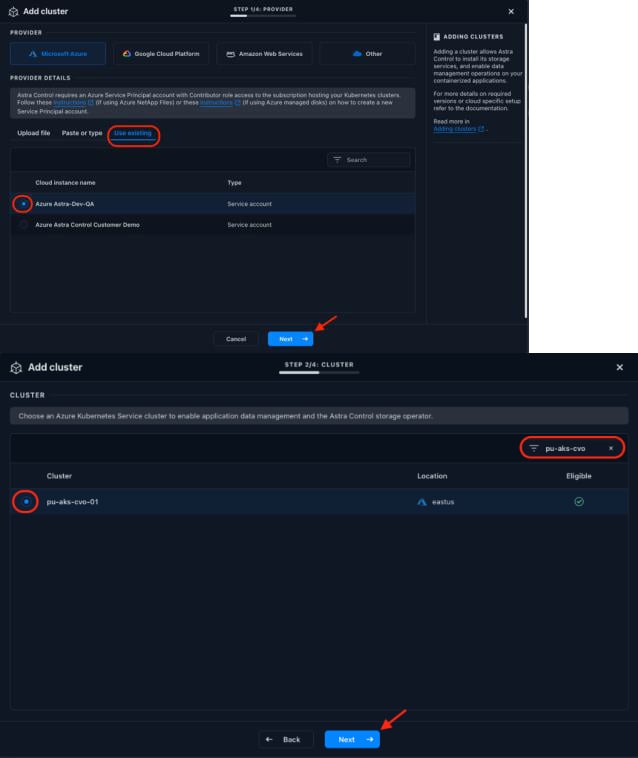
Task: Pick the Amazon Web Services provider
Action: (x=265, y=53)
